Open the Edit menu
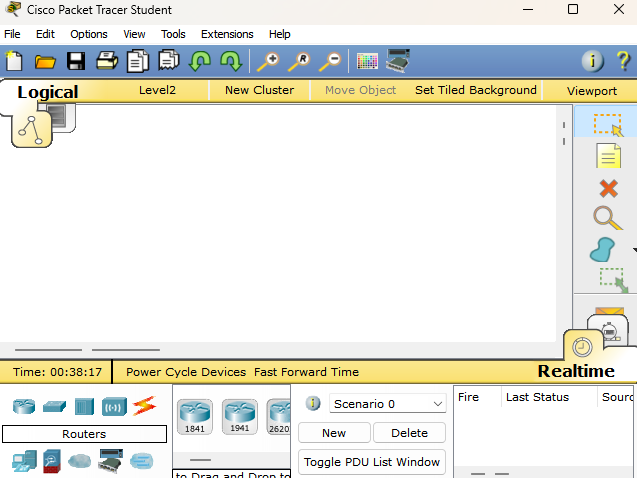 coord(45,34)
